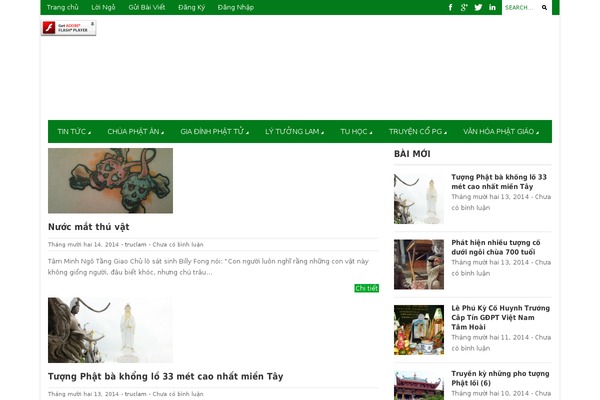This screenshot has width=600, height=400.
Task: Open sidebar thumbnail for Truyền kỳ những pho tượng
Action: point(419,385)
